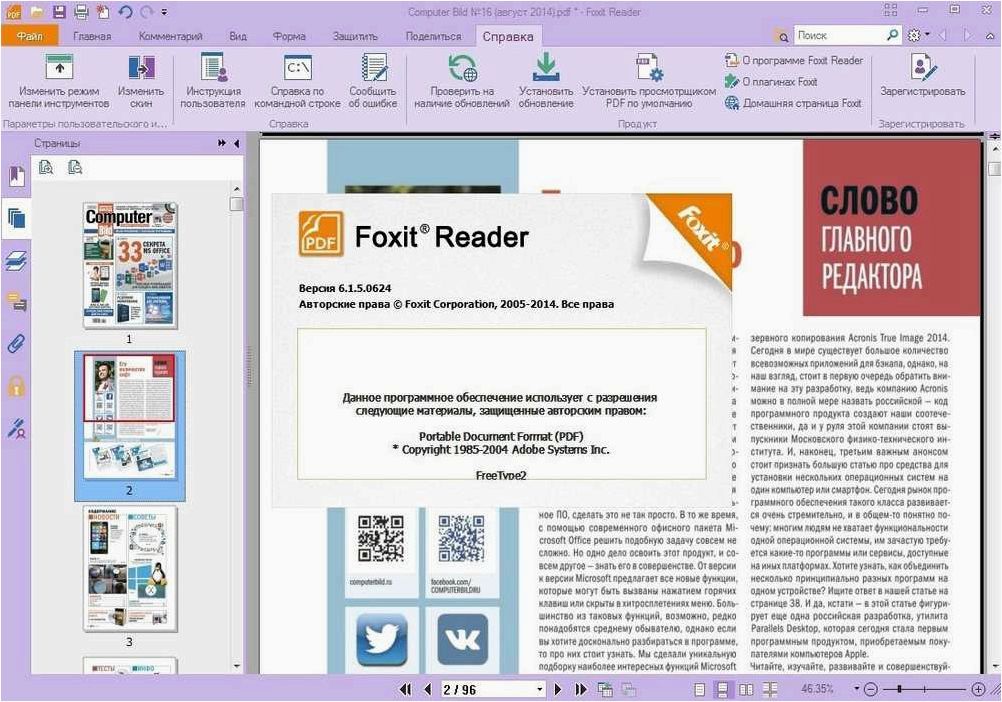This screenshot has width=1002, height=702.
Task: Switch to the Форма ribbon tab
Action: [289, 36]
